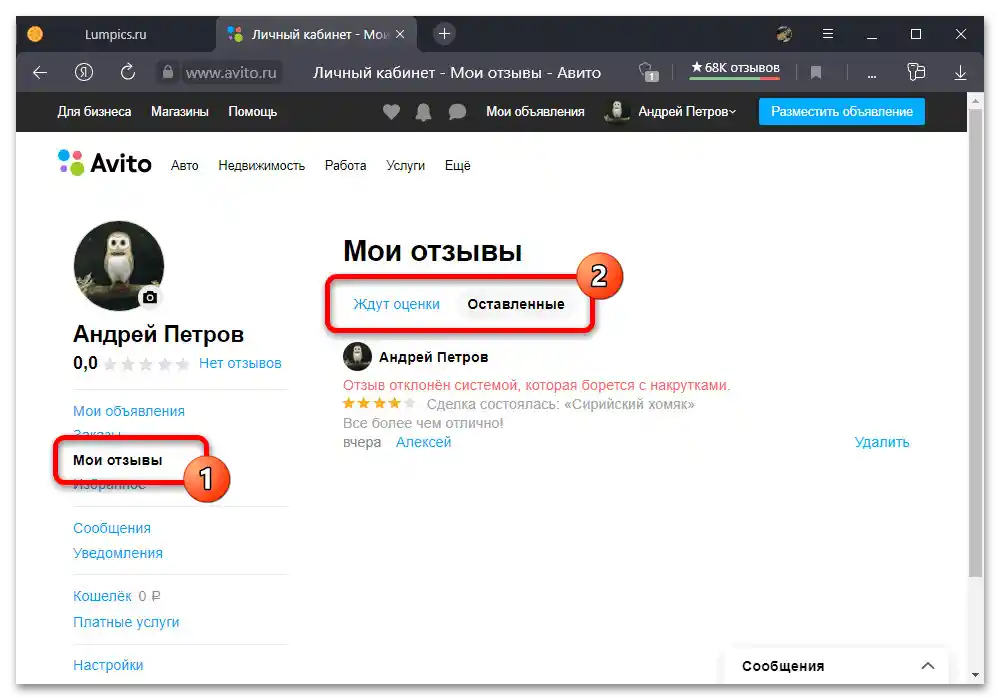The image size is (1000, 700).
Task: Click «Сделка состоялась: «Сирийский хомяк»» text
Action: click(561, 404)
